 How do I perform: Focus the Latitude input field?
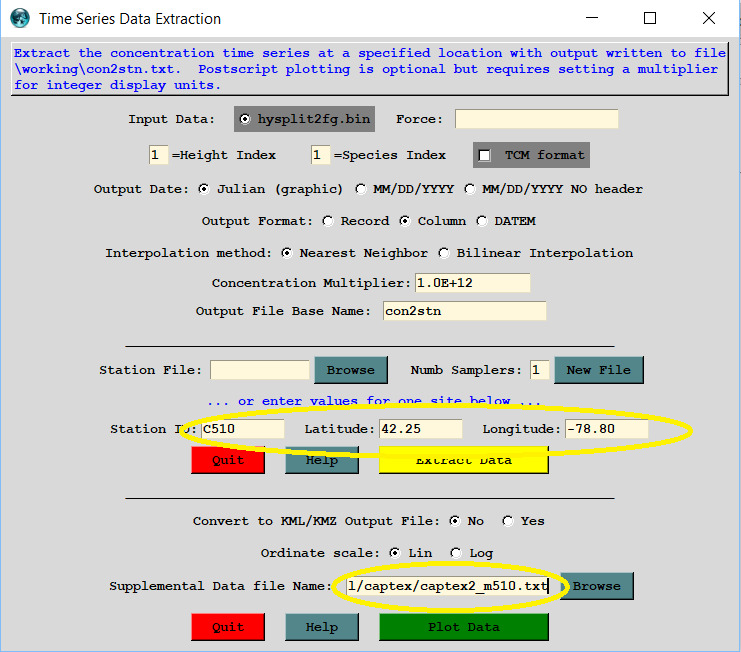pos(420,429)
